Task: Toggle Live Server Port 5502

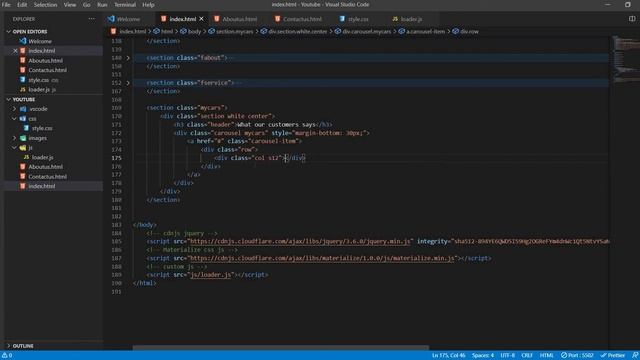Action: [577, 356]
